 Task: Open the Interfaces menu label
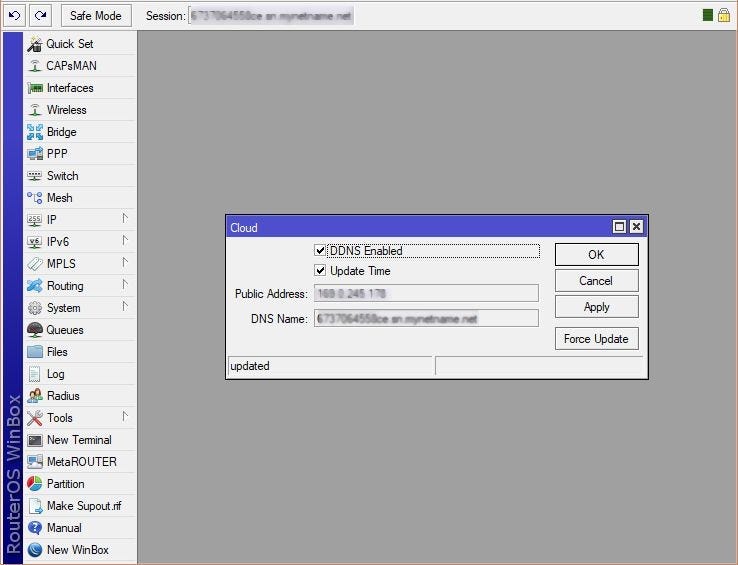pos(70,88)
